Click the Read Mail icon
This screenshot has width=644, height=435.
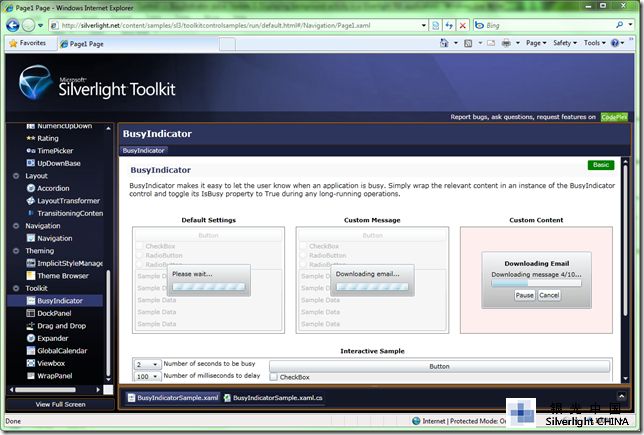point(491,43)
